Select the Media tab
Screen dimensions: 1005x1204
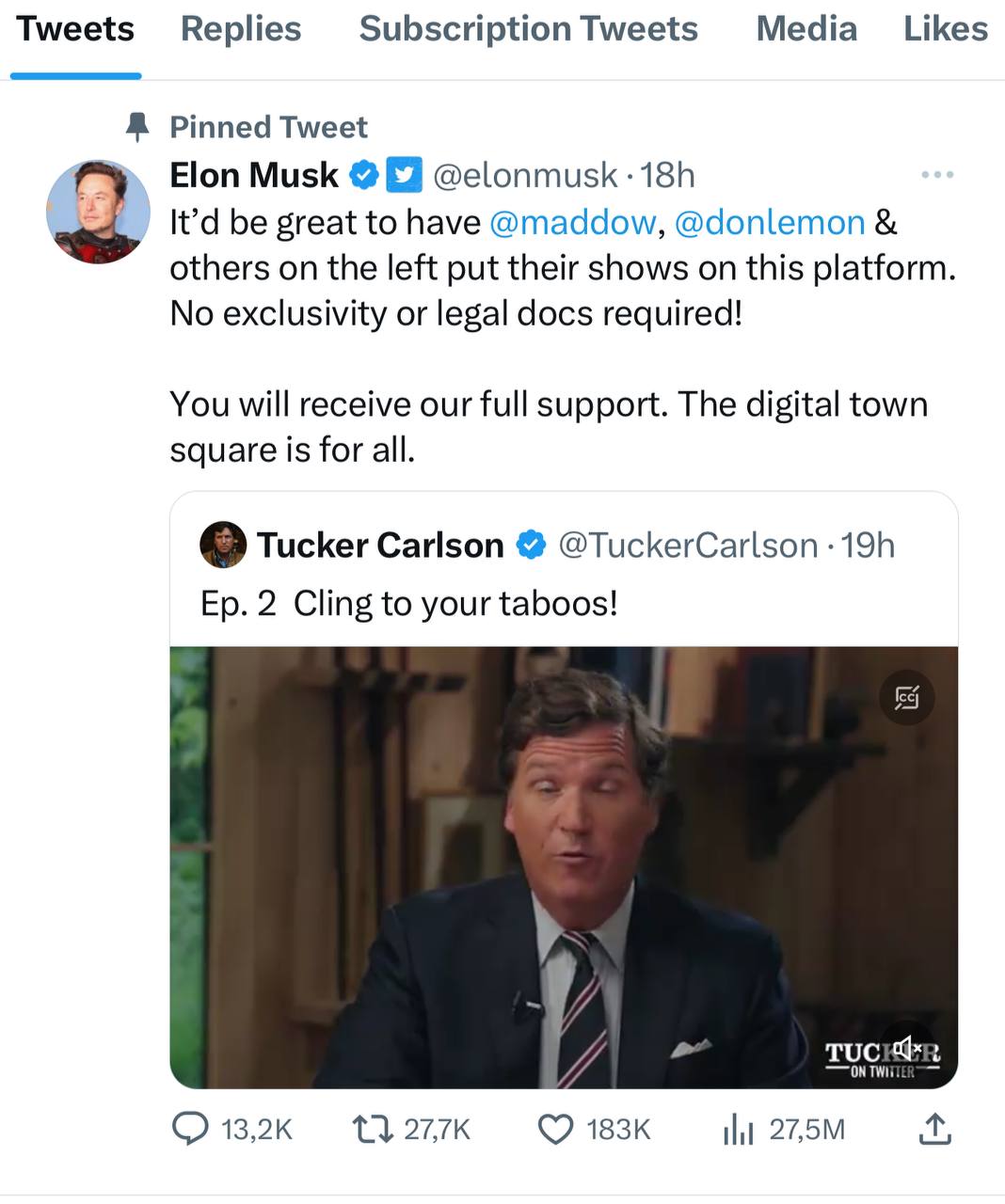point(806,29)
